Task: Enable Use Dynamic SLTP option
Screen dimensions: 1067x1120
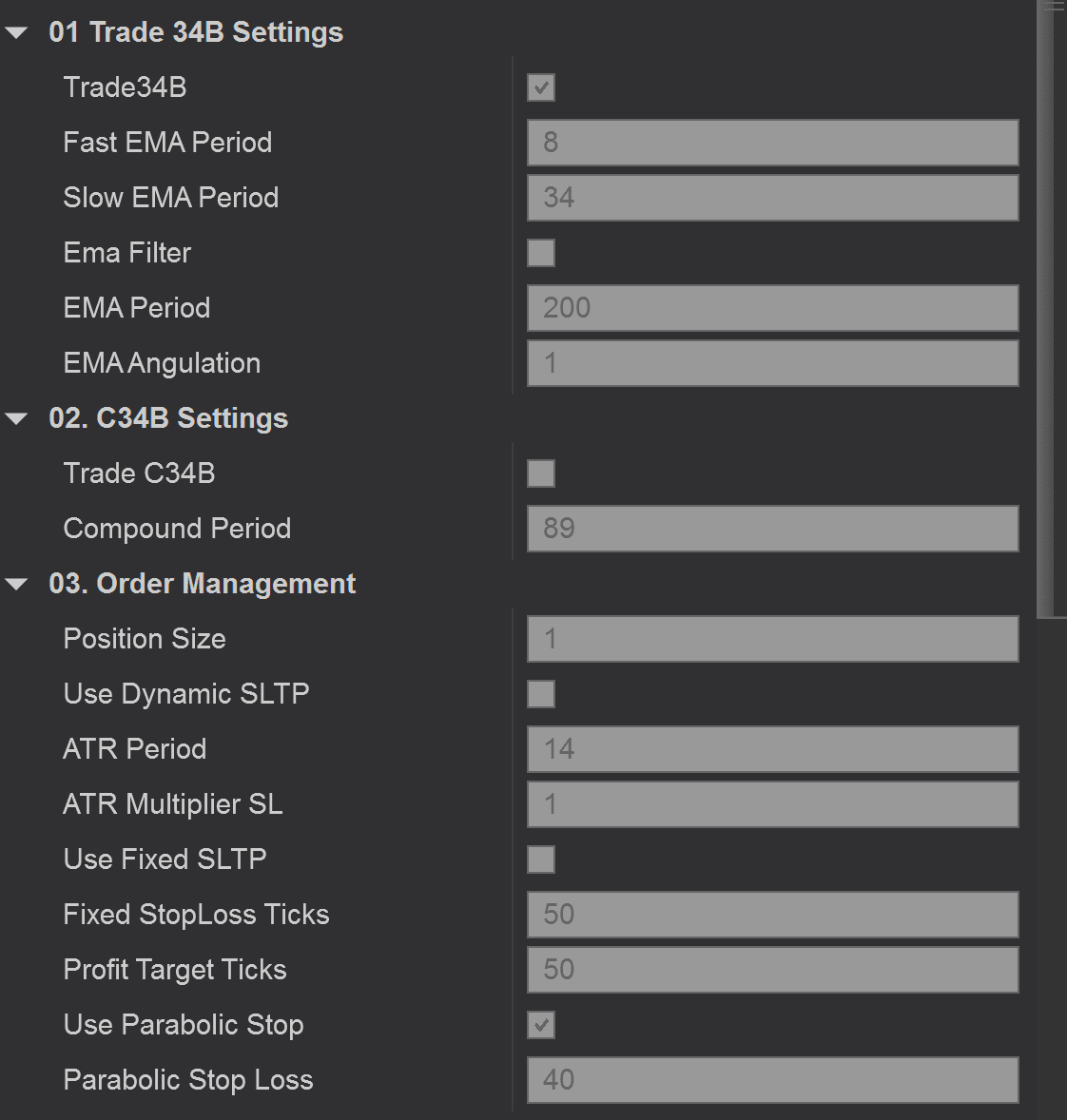Action: pos(541,695)
